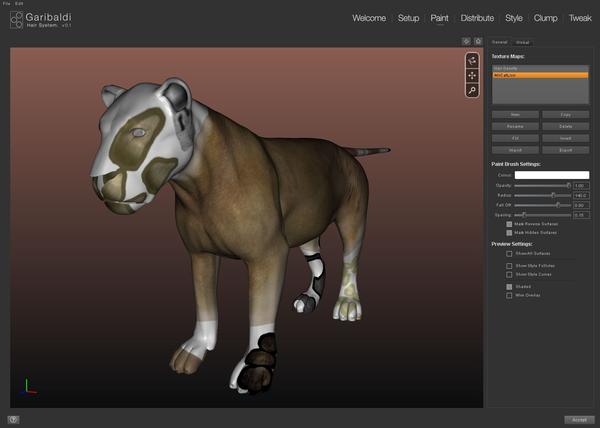The image size is (600, 428).
Task: Click the help icon in bottom-left corner
Action: (x=13, y=420)
